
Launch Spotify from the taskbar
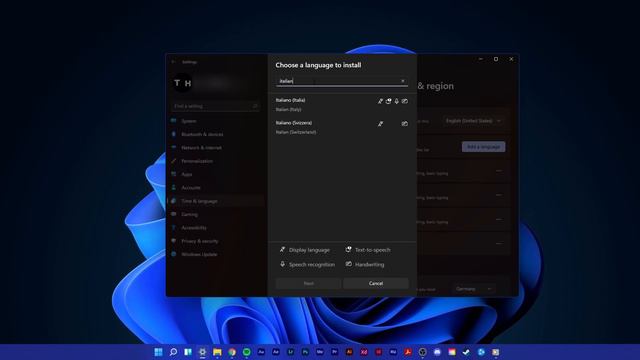tap(247, 352)
